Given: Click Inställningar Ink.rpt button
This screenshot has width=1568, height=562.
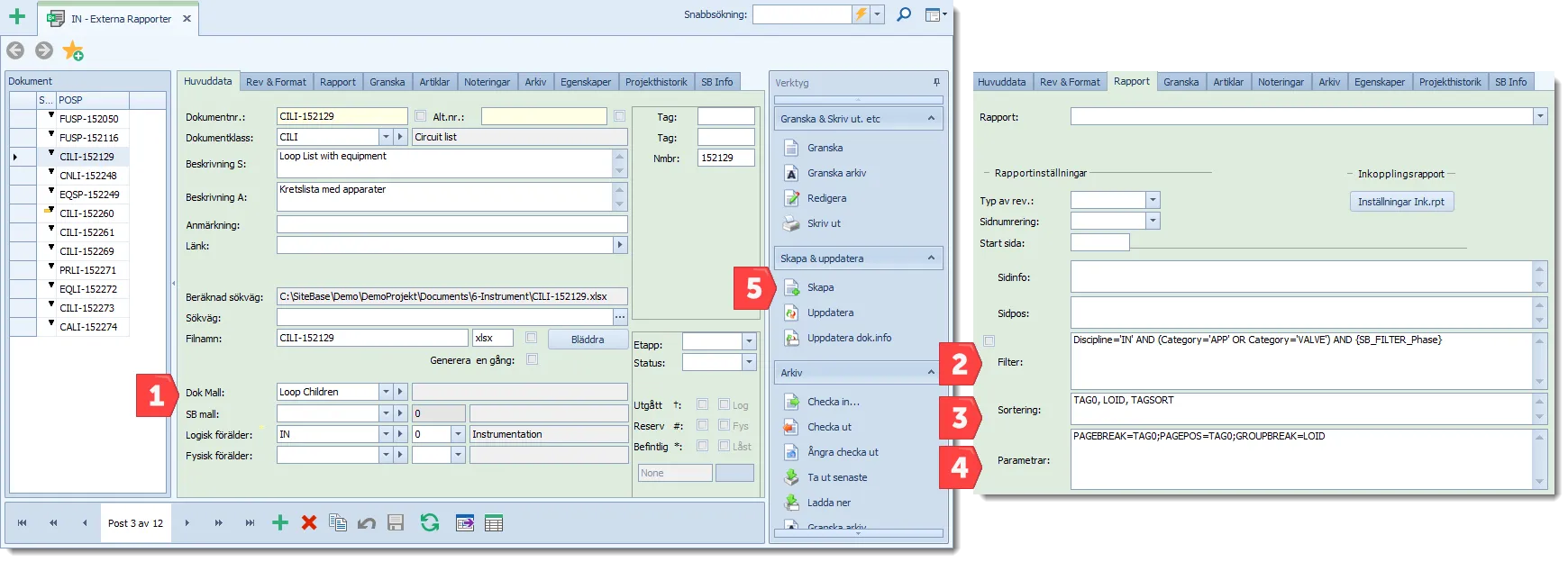Looking at the screenshot, I should (x=1401, y=202).
